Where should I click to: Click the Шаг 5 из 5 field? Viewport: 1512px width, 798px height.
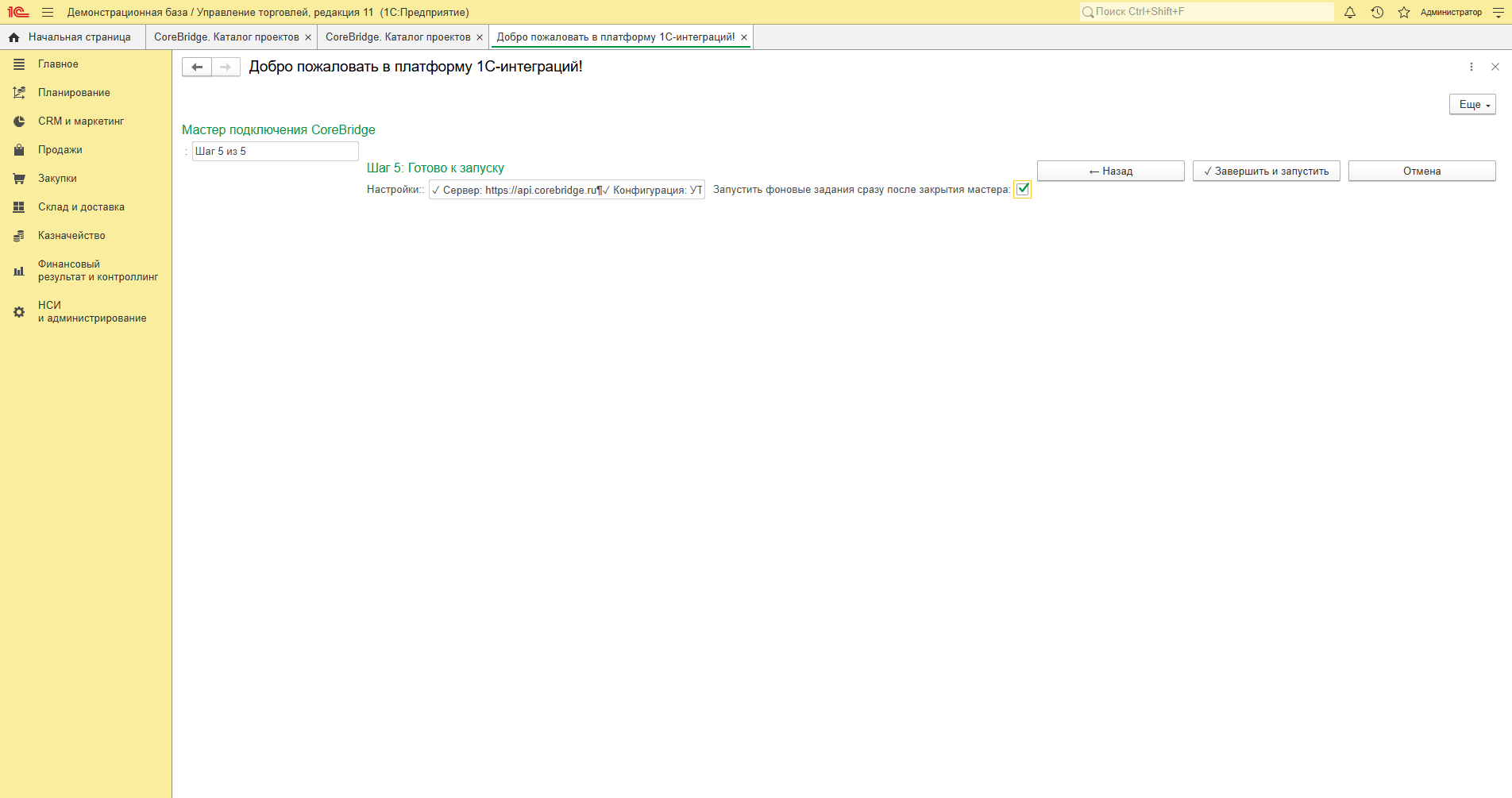(275, 151)
